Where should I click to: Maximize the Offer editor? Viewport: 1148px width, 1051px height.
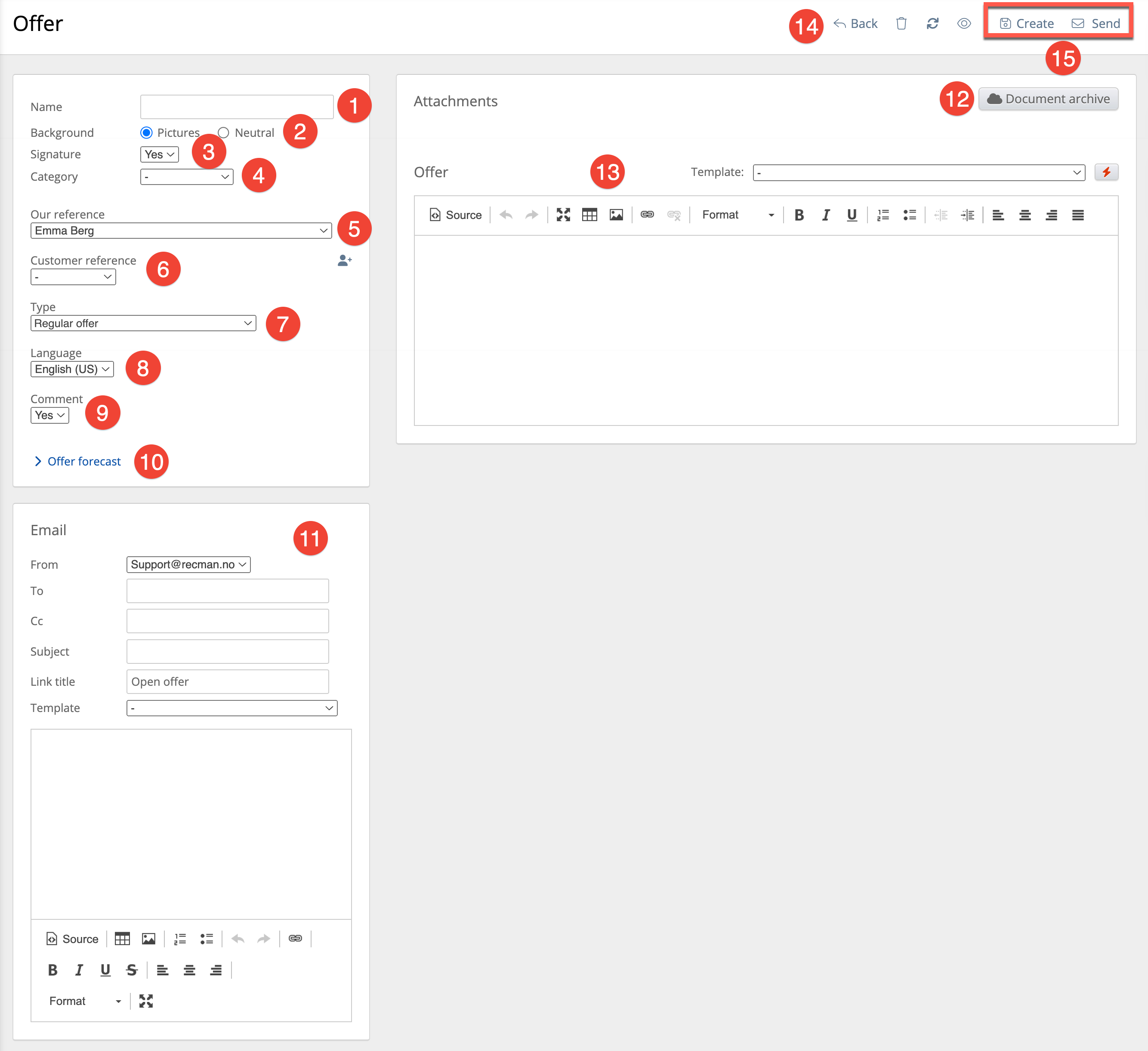pos(563,215)
